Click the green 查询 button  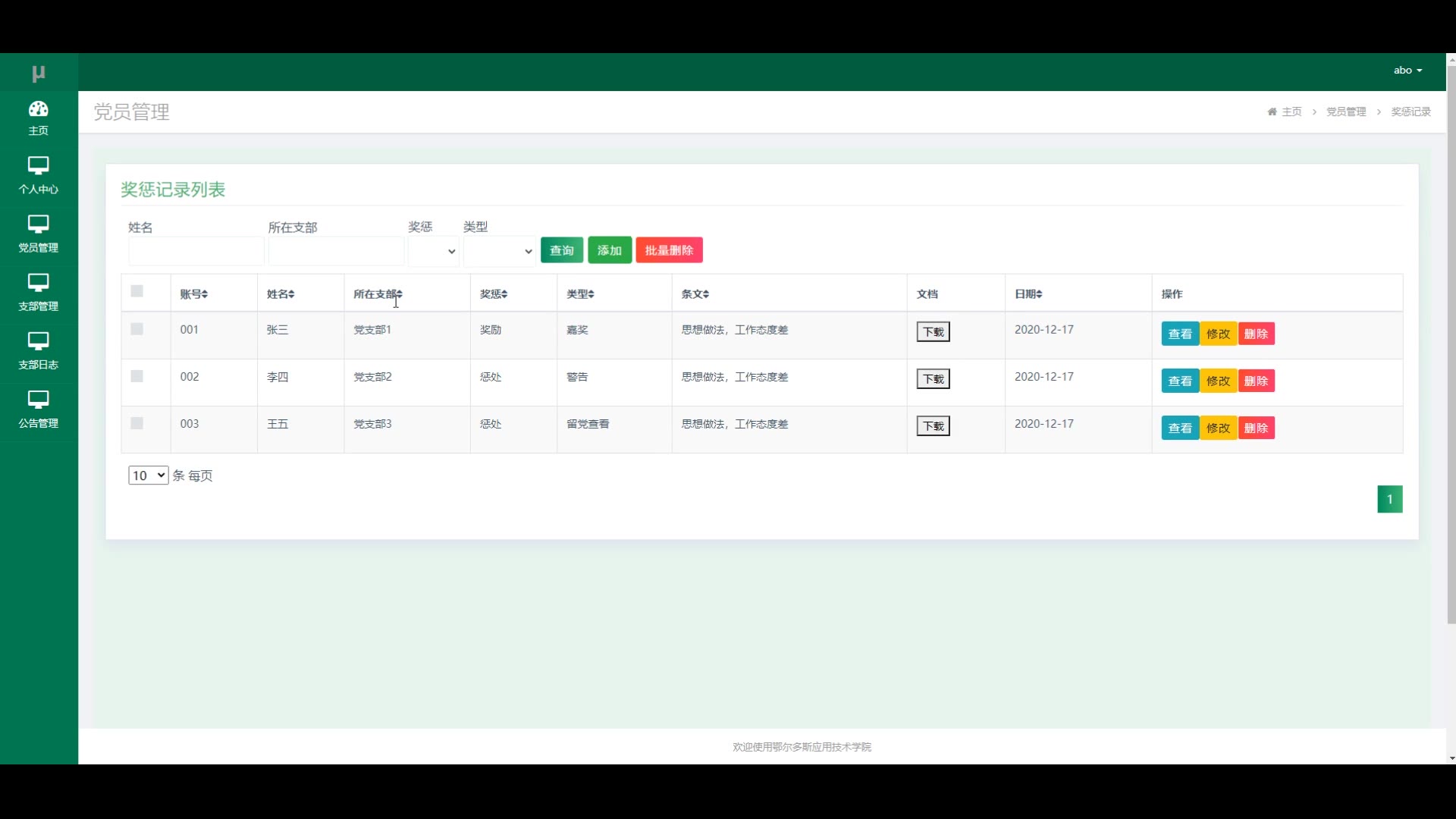(561, 250)
